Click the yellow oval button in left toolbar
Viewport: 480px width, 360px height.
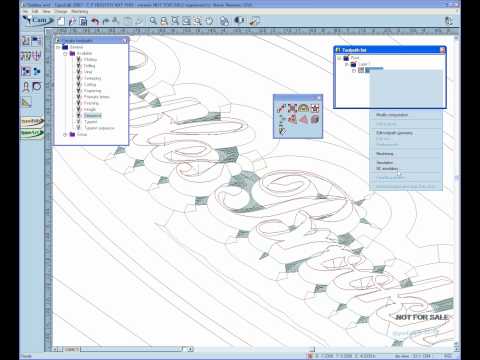32,121
